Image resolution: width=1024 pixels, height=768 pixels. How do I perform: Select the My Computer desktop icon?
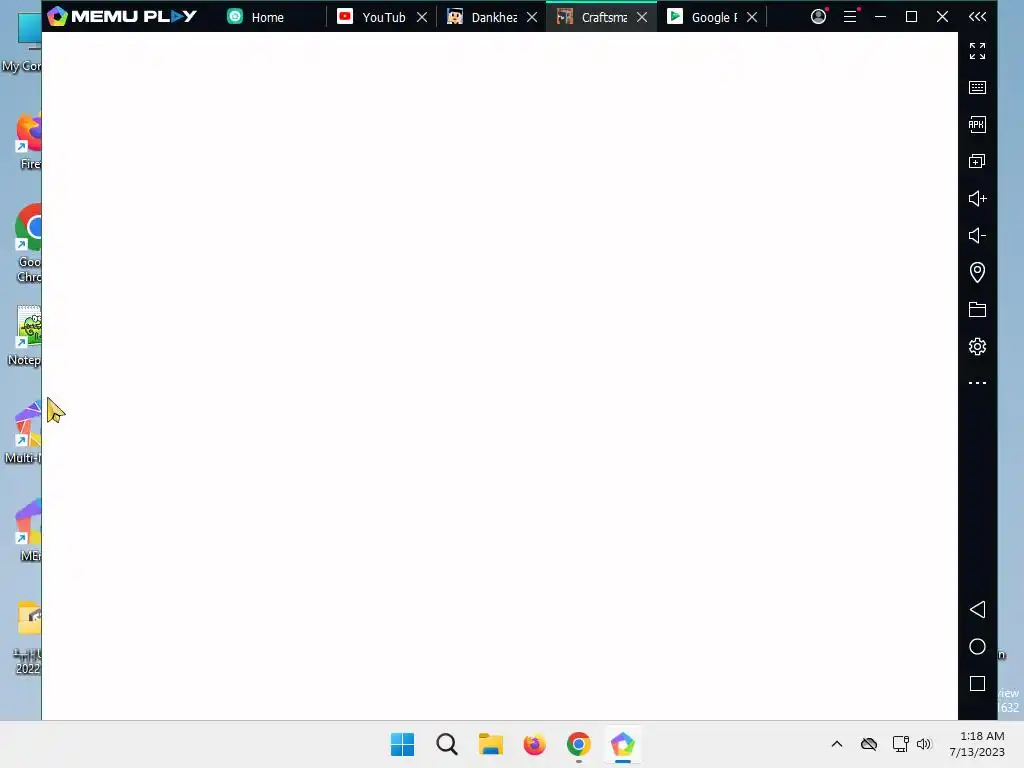pyautogui.click(x=22, y=42)
